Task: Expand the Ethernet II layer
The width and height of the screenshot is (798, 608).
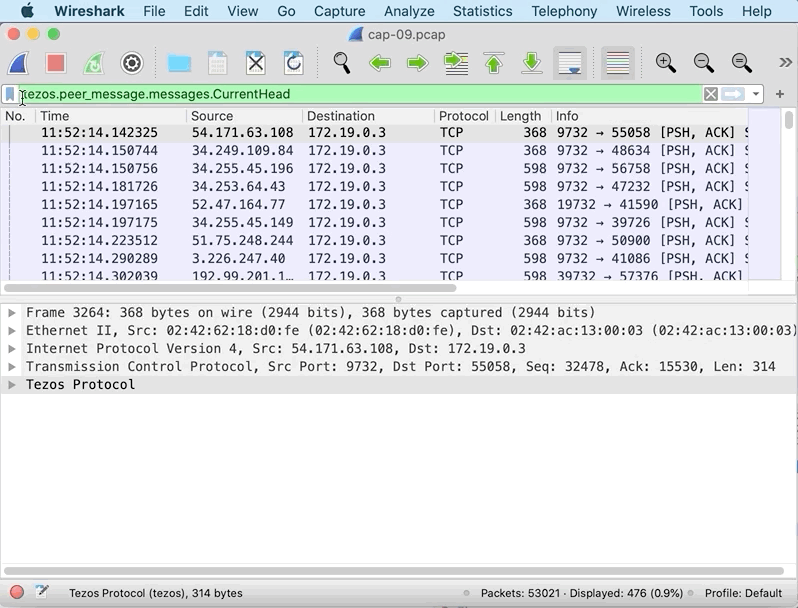Action: (x=11, y=331)
